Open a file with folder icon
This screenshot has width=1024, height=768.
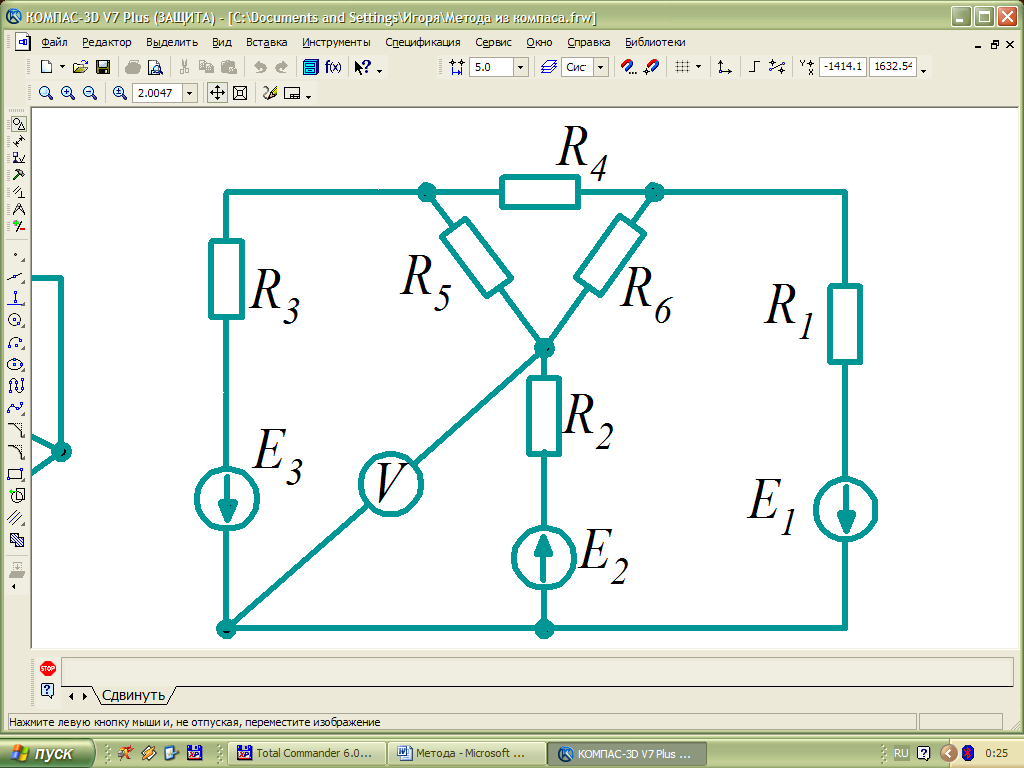click(80, 67)
